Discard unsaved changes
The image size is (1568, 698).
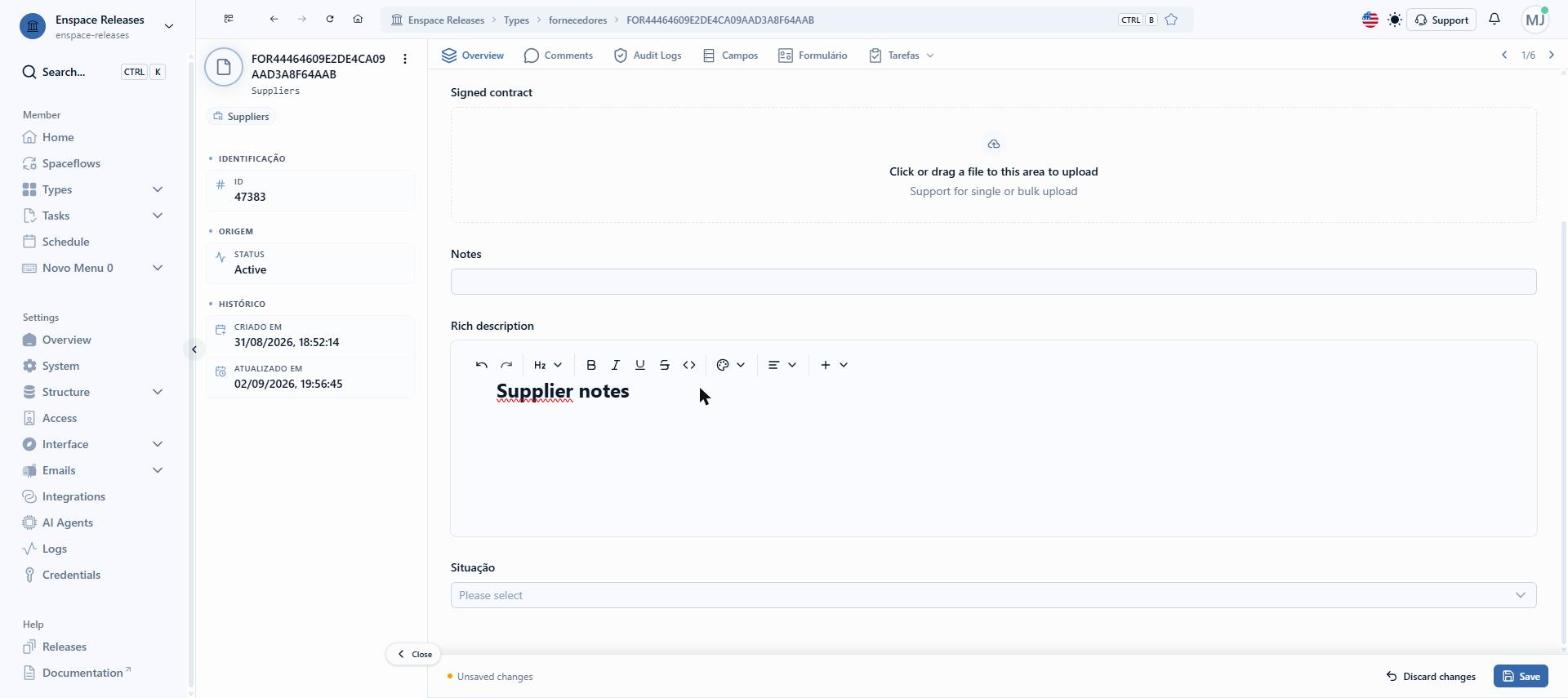[x=1430, y=677]
